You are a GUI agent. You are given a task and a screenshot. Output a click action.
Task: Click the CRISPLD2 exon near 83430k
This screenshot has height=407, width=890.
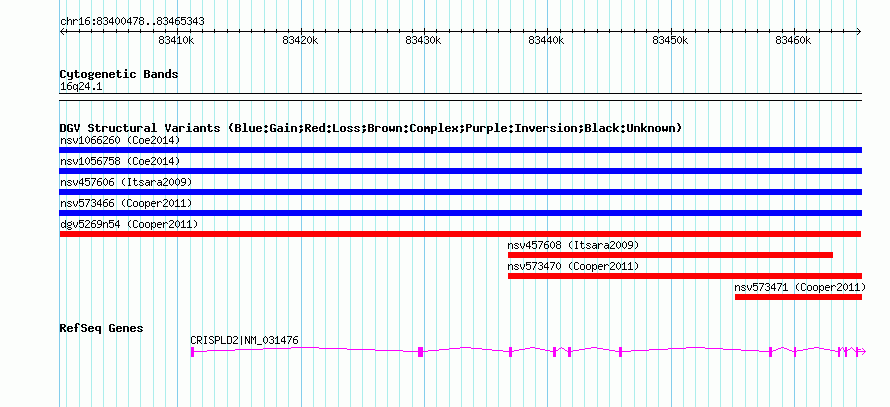click(x=421, y=352)
